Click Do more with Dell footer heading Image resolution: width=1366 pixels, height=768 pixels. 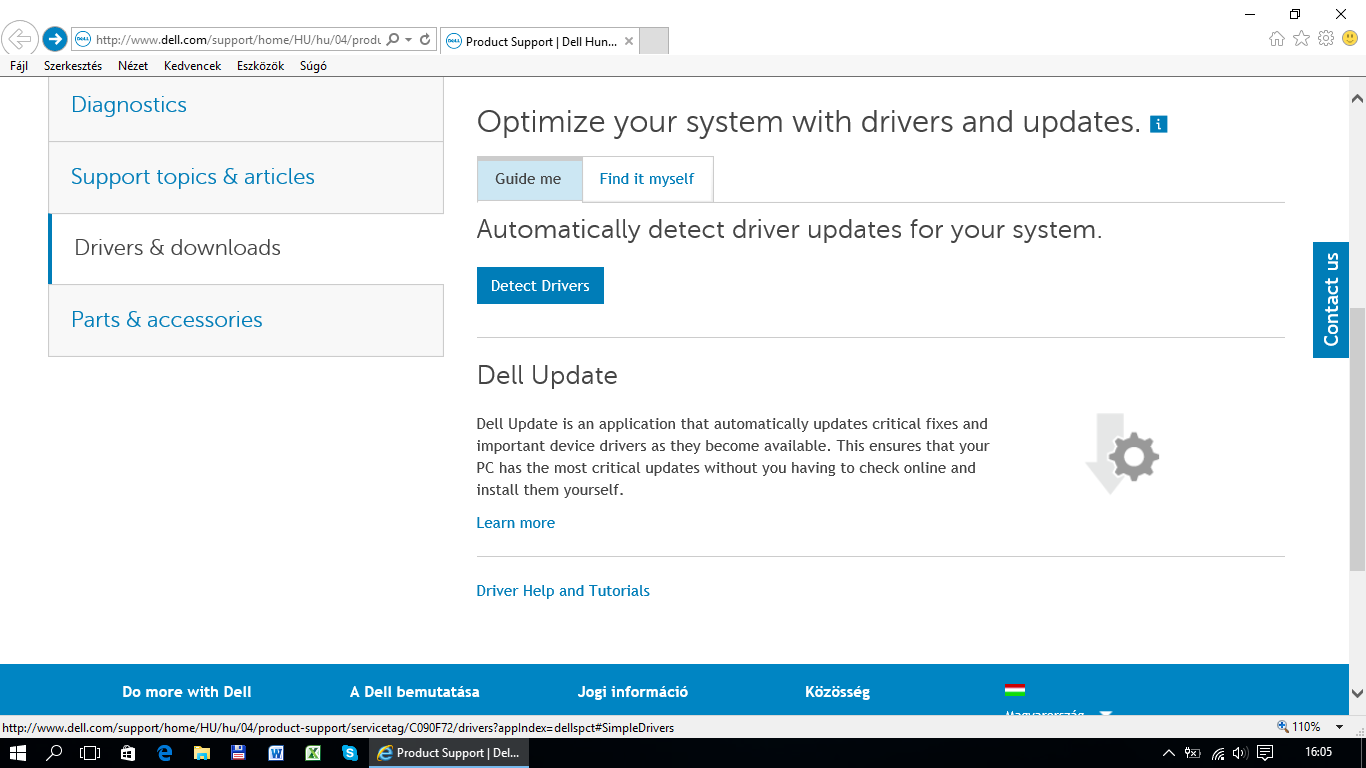click(x=187, y=692)
